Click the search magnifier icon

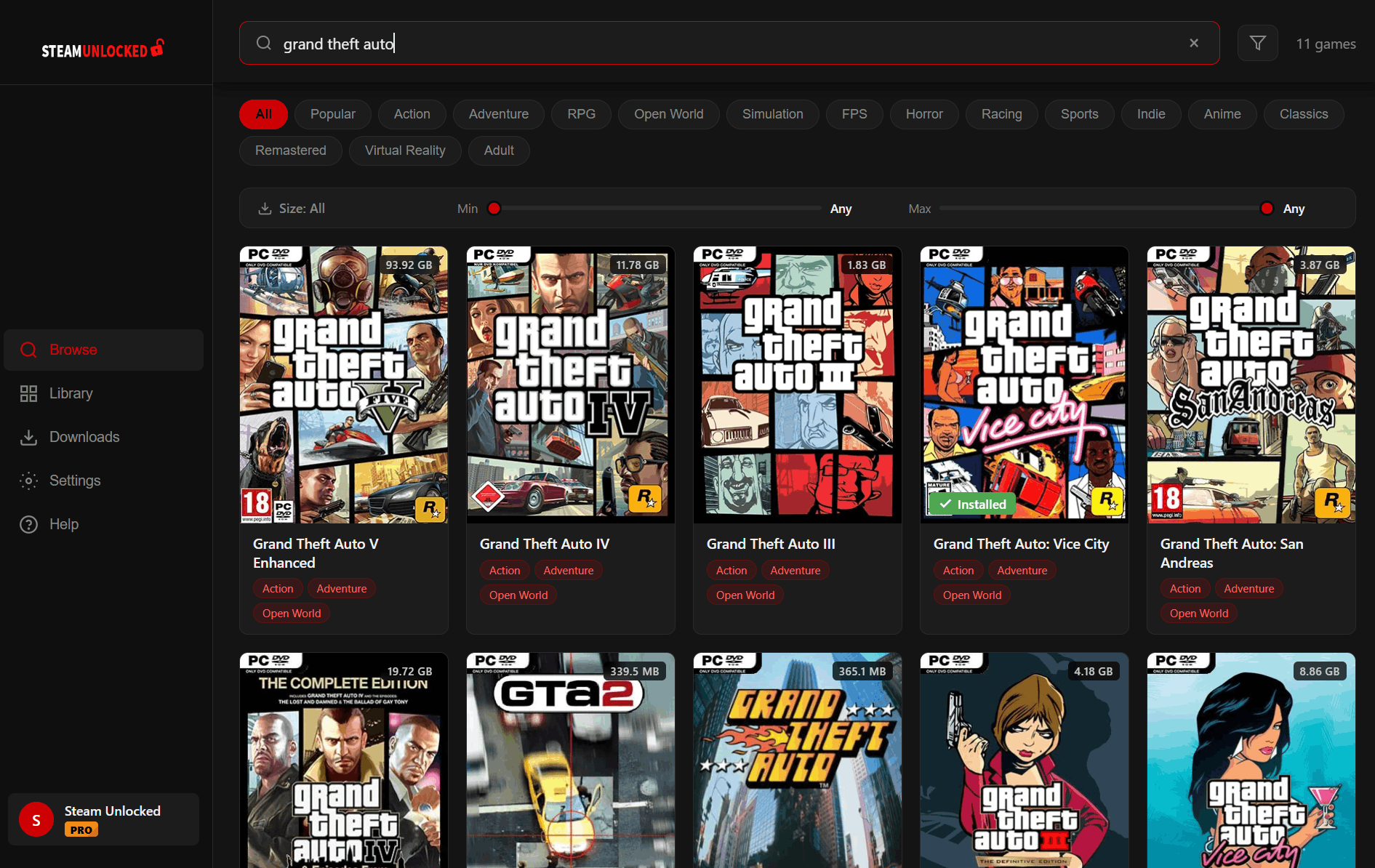(x=264, y=43)
